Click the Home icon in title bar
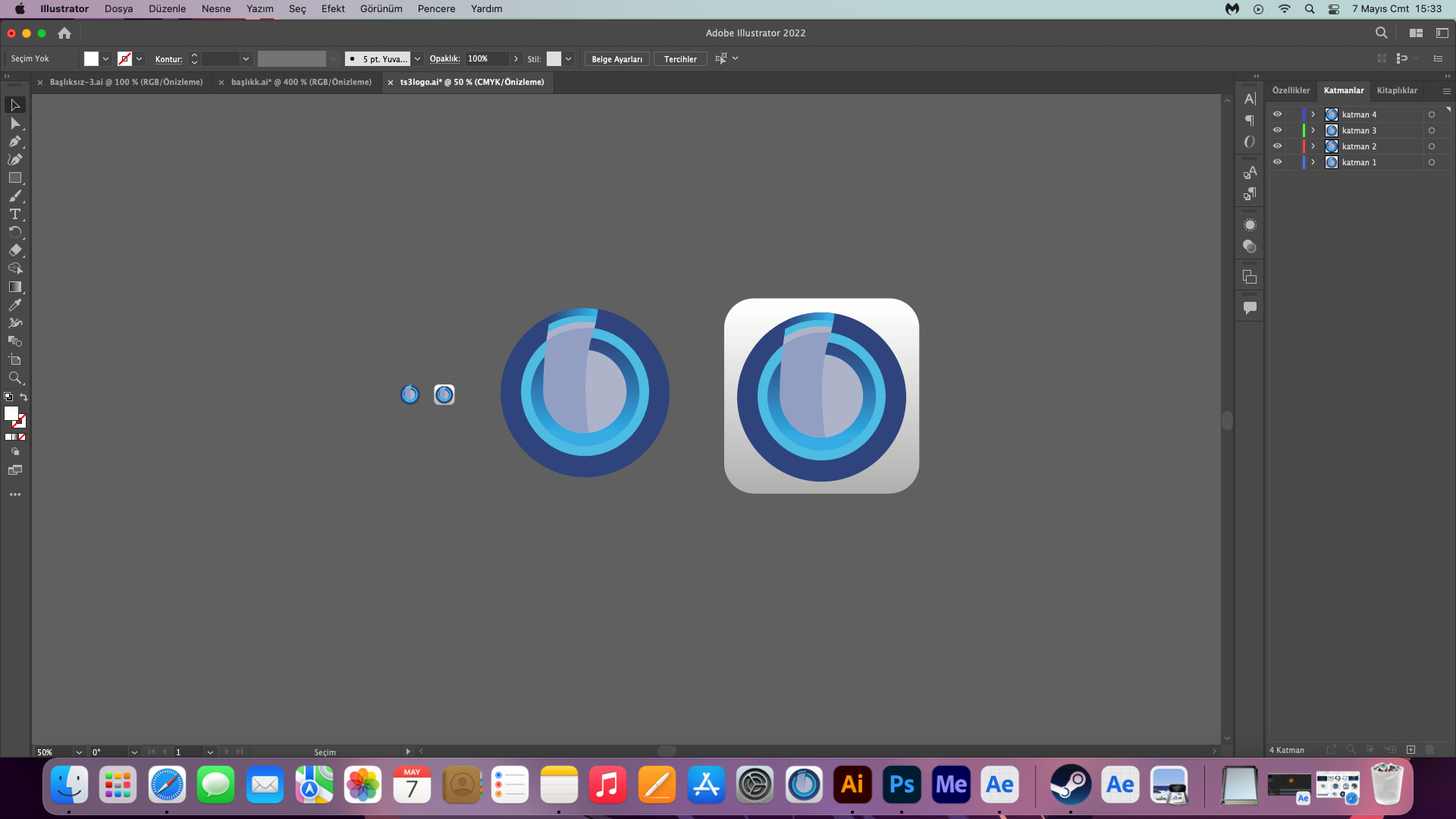 click(x=64, y=33)
